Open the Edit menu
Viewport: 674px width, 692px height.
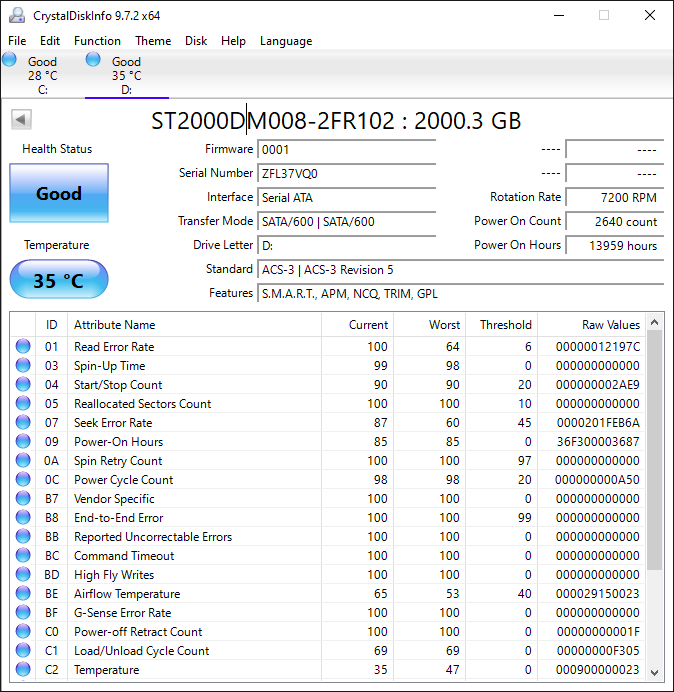coord(50,41)
